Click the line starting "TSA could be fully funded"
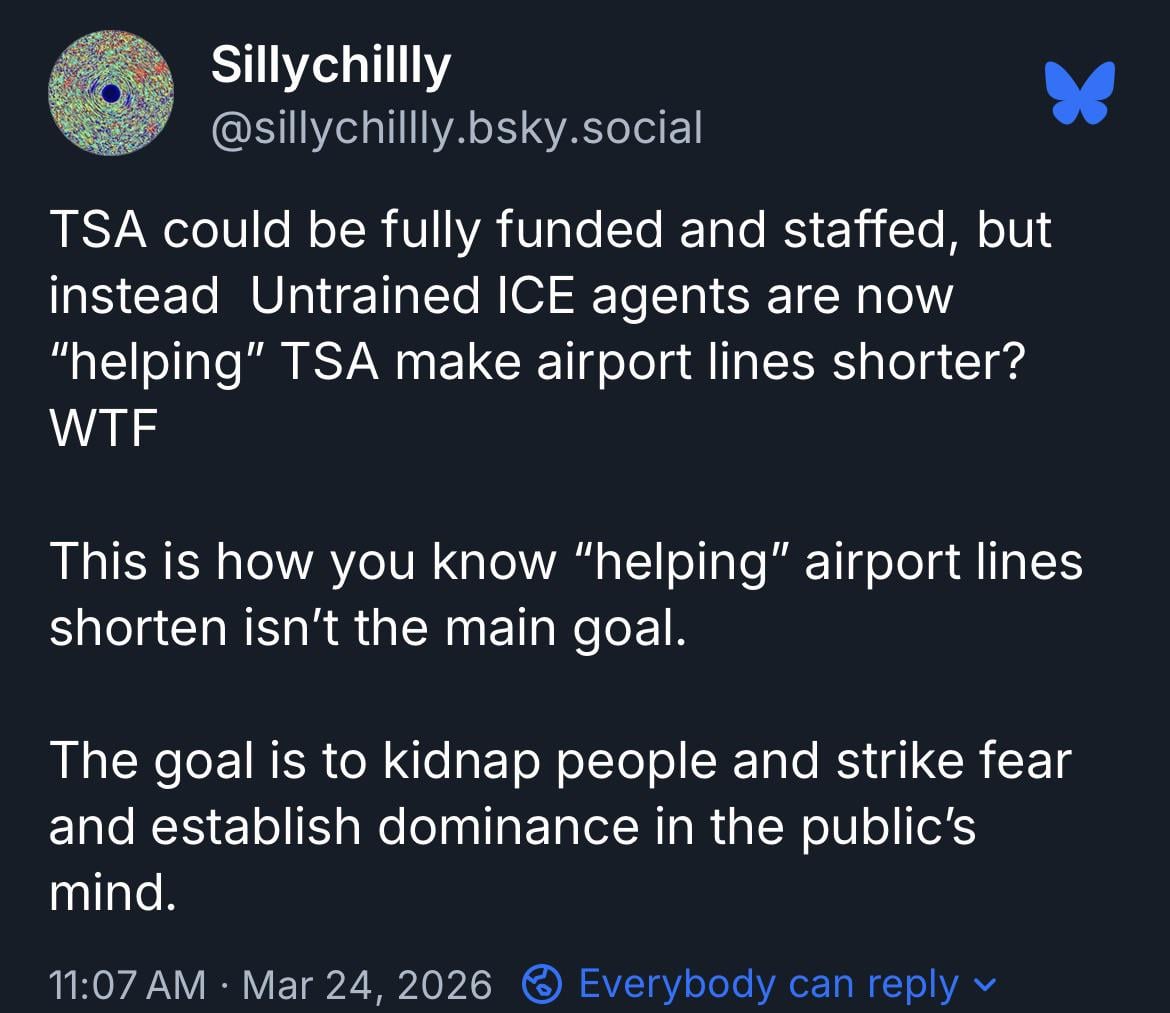Image resolution: width=1170 pixels, height=1013 pixels. pos(550,231)
